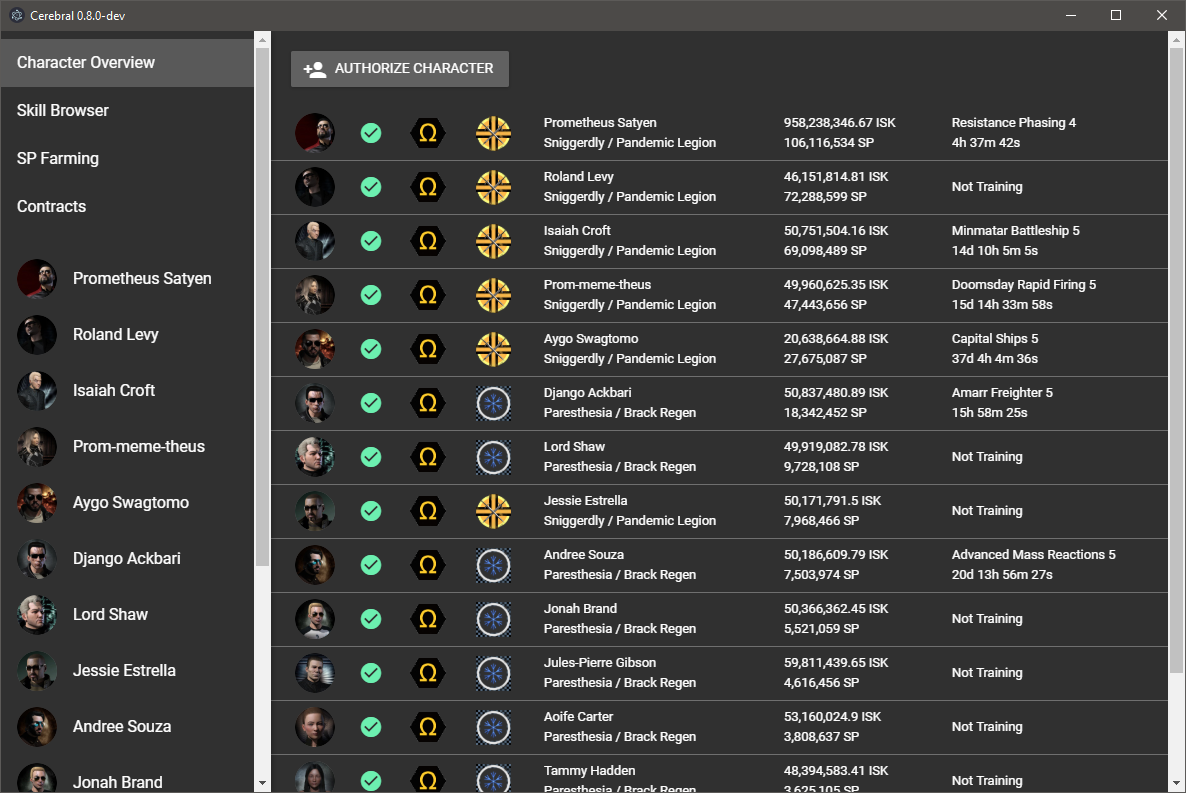Click Omega clone icon for Prom-meme-theus
The height and width of the screenshot is (793, 1186).
(x=427, y=295)
